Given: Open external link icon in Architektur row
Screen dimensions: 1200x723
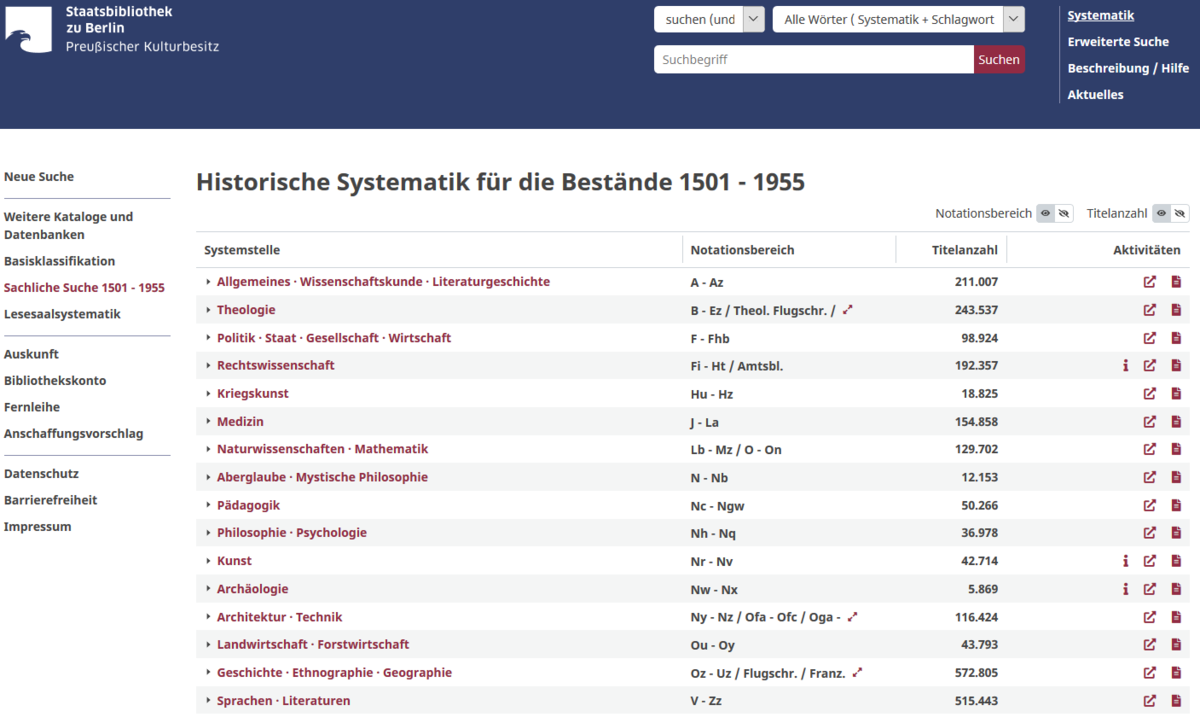Looking at the screenshot, I should [1150, 617].
